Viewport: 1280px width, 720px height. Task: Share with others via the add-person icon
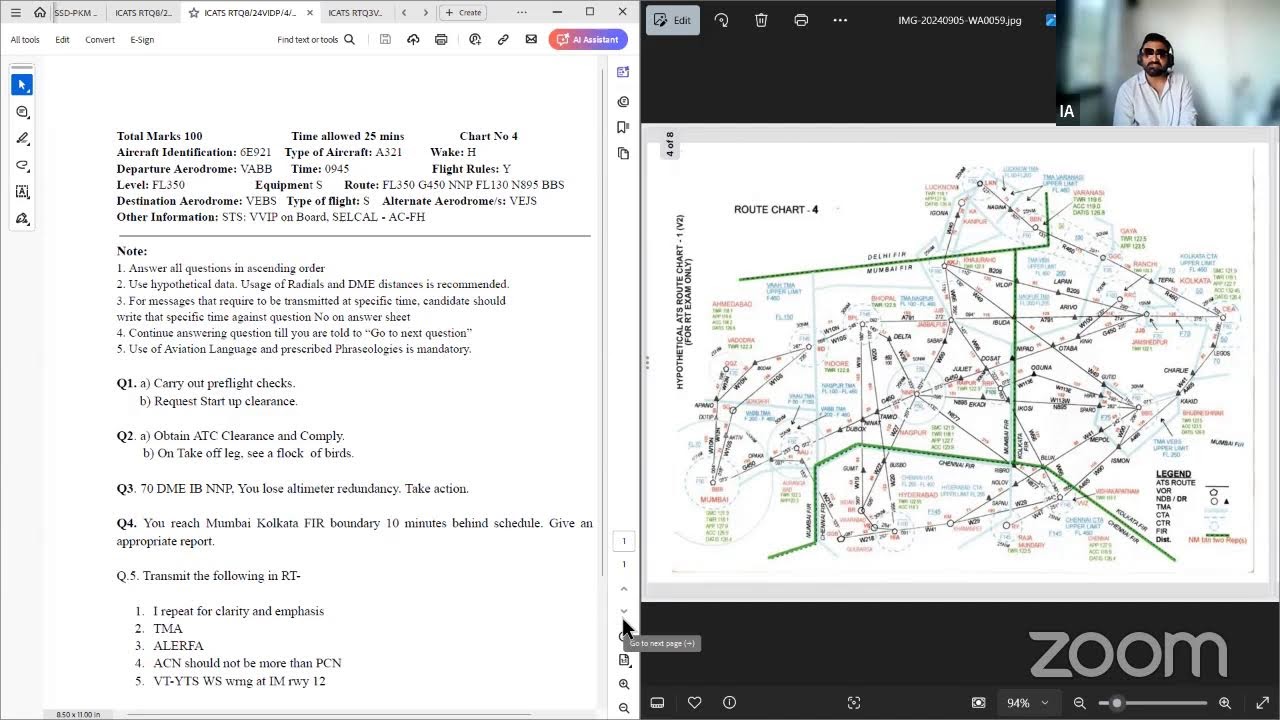(475, 40)
